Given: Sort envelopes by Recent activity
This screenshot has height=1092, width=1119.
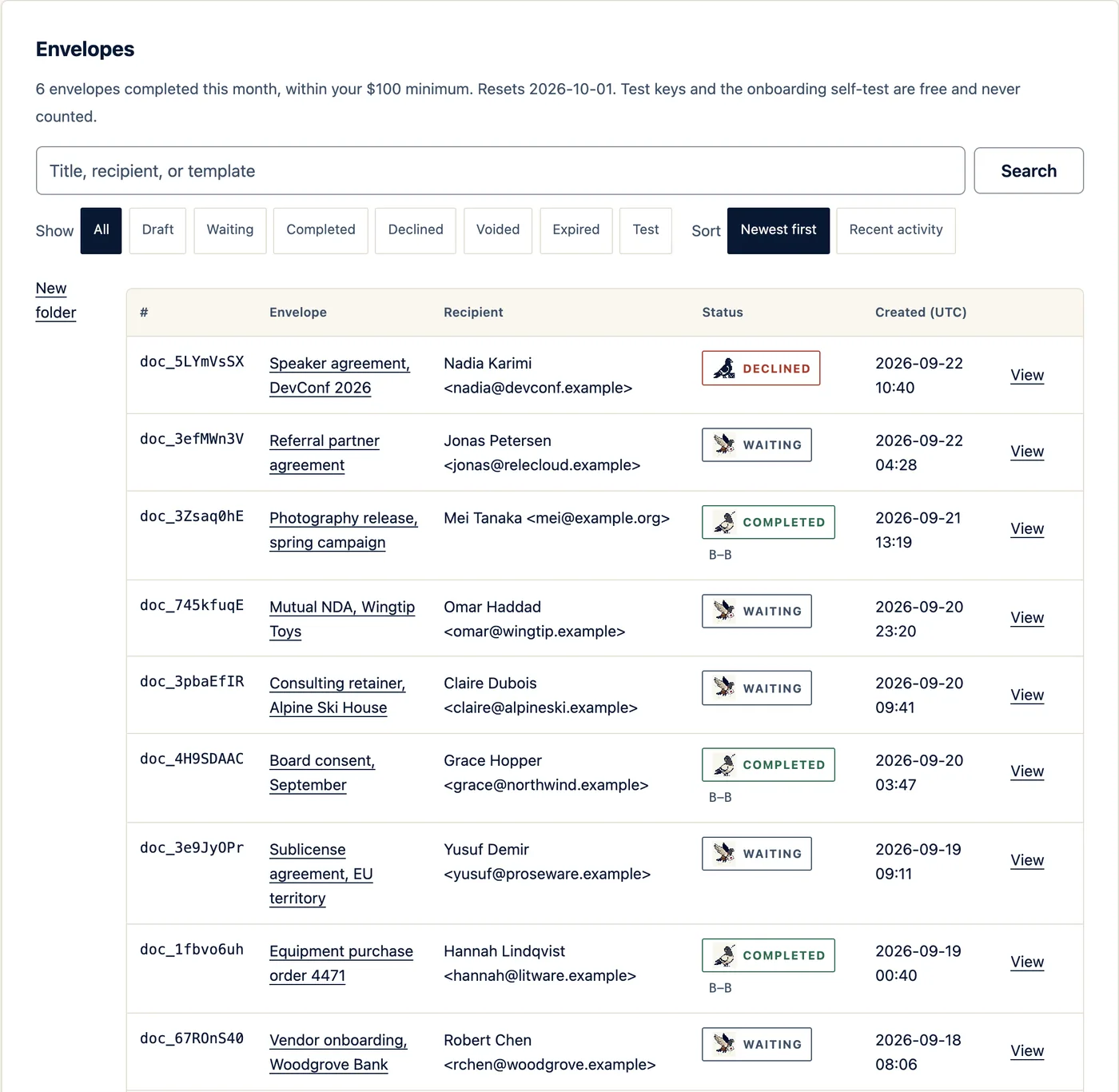Looking at the screenshot, I should click(896, 230).
